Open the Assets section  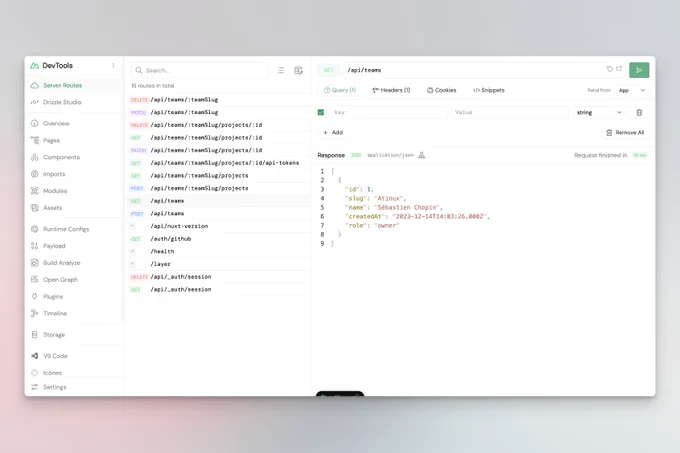74,208
